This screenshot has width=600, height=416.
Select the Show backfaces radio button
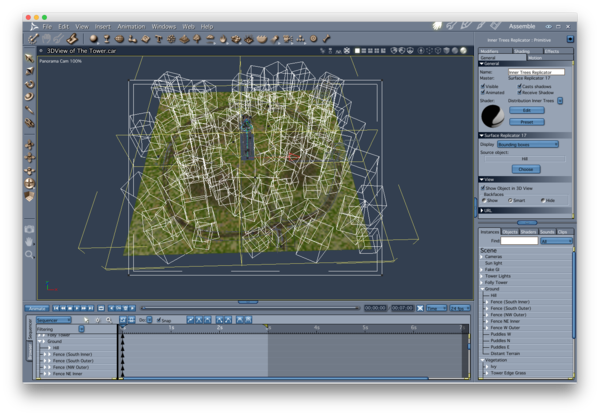pyautogui.click(x=484, y=200)
